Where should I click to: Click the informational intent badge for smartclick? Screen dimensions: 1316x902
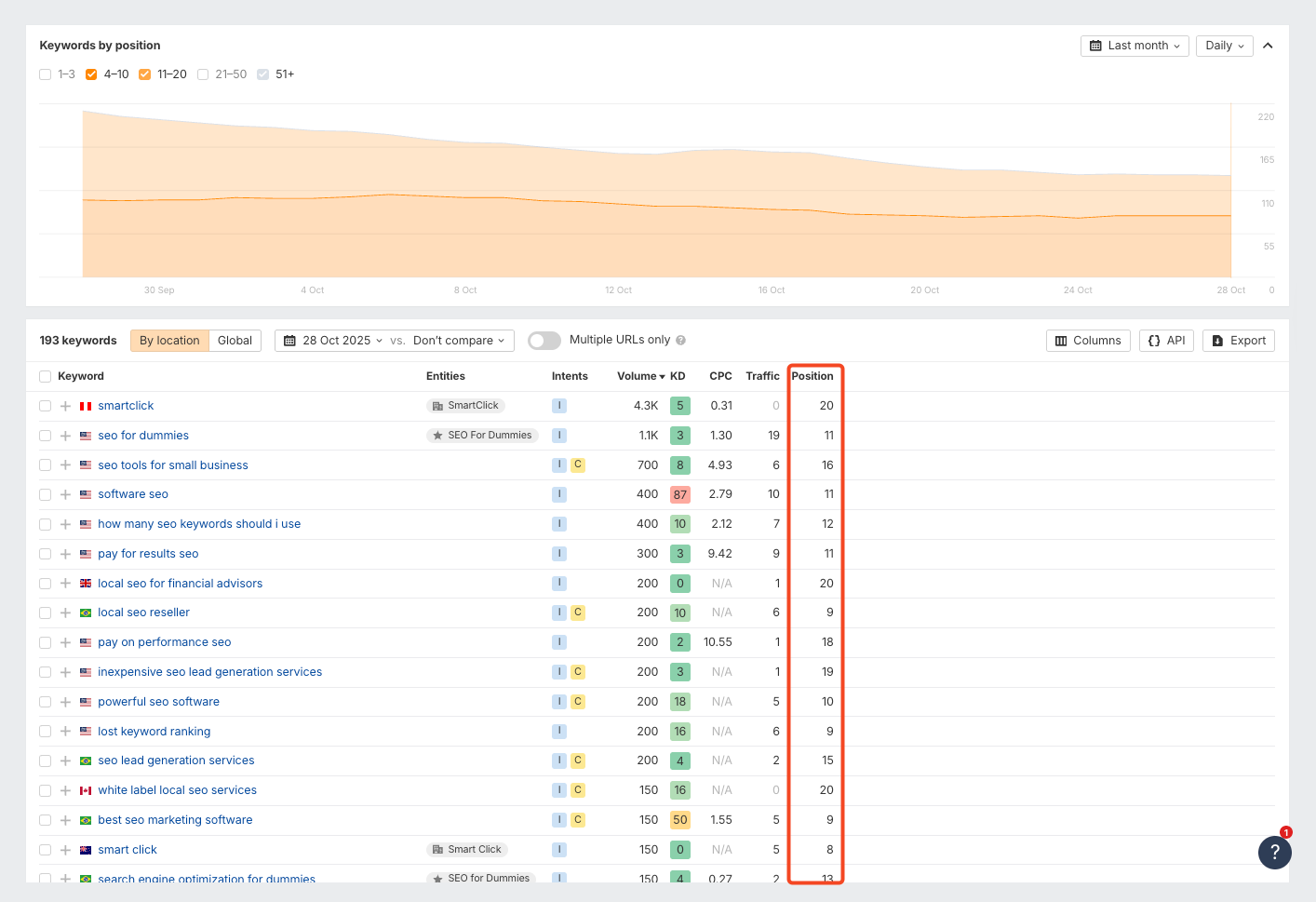[x=559, y=406]
